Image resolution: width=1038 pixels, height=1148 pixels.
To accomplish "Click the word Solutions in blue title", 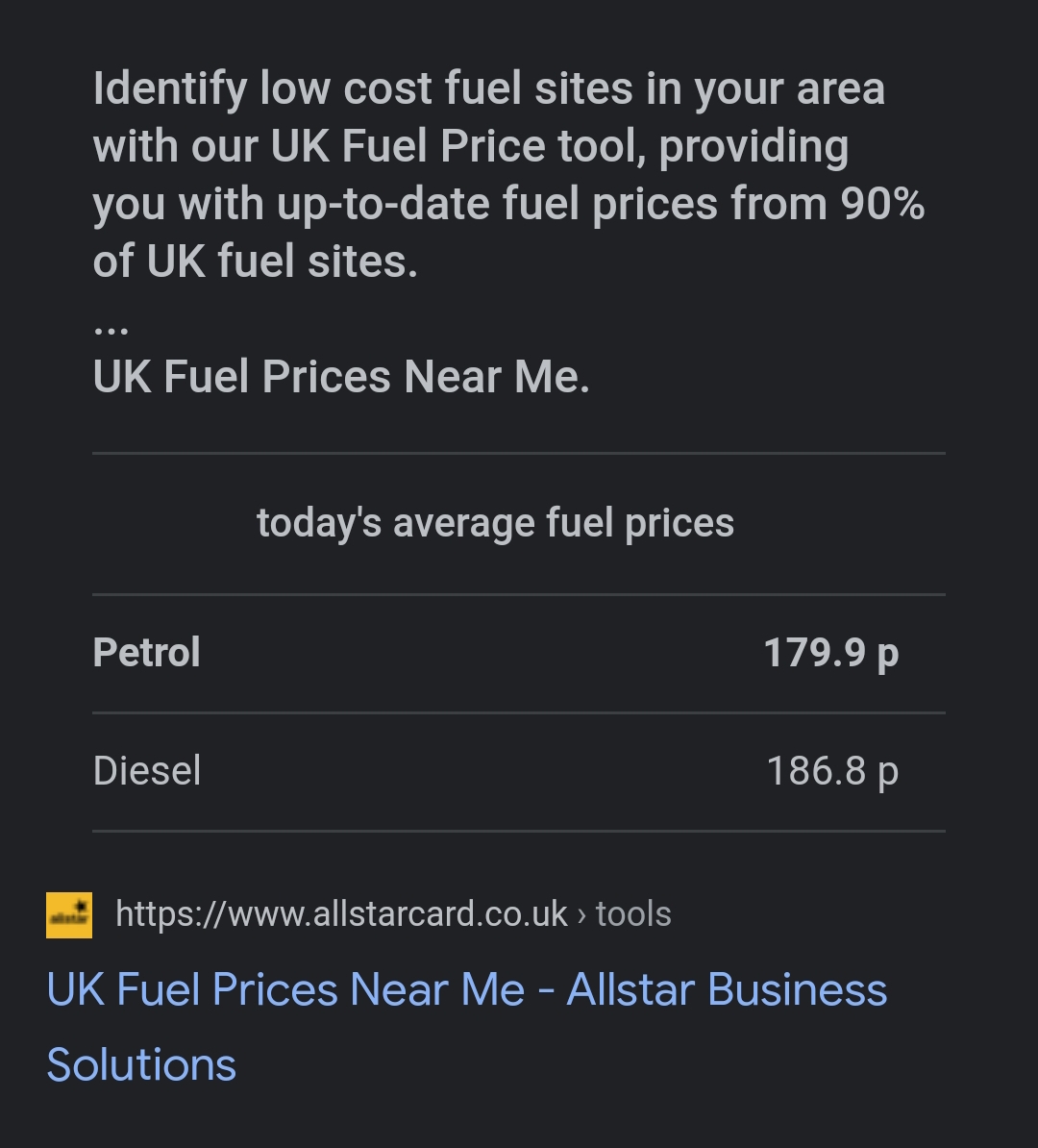I will click(141, 1064).
